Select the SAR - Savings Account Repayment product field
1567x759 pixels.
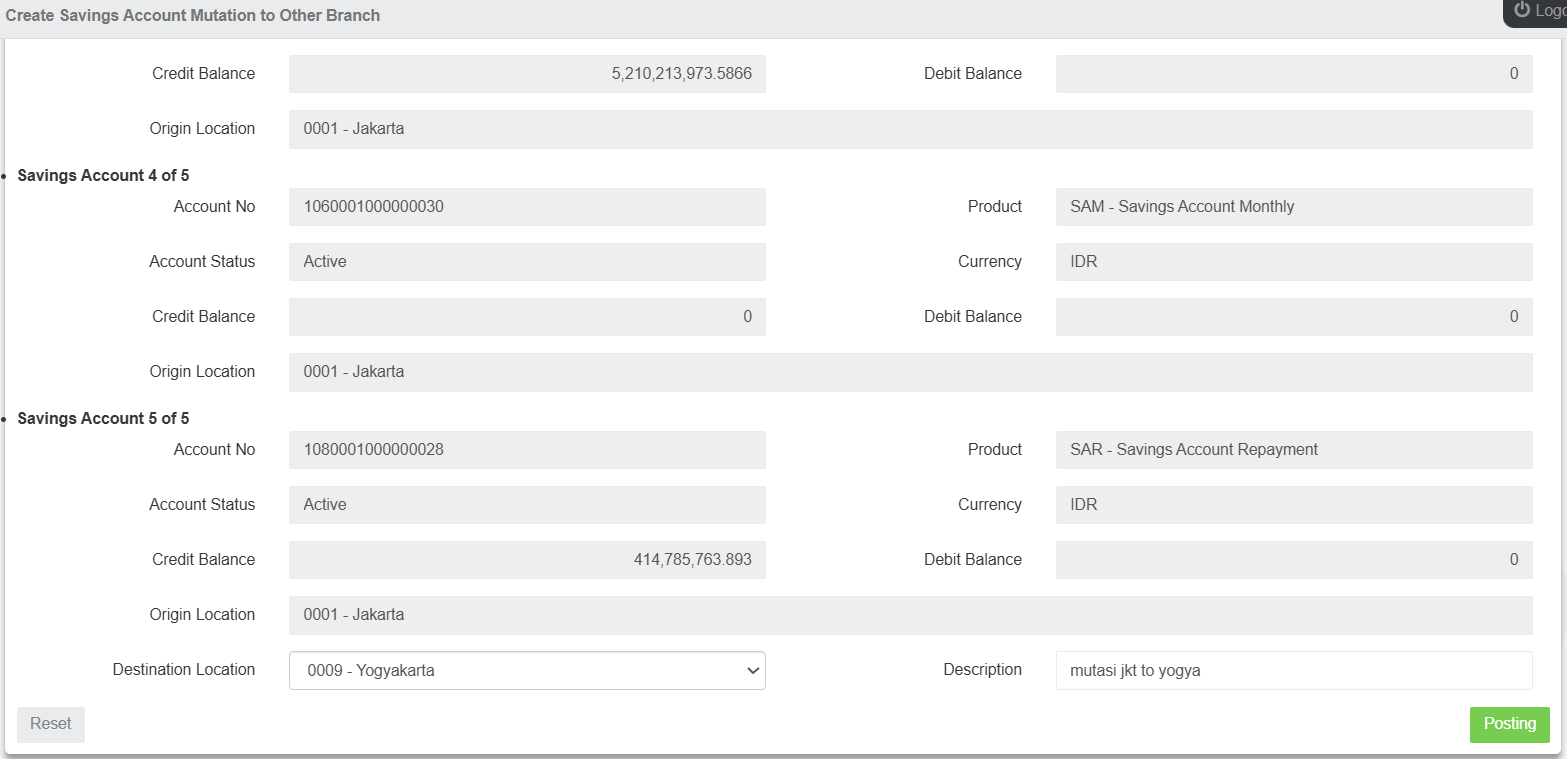tap(1293, 450)
